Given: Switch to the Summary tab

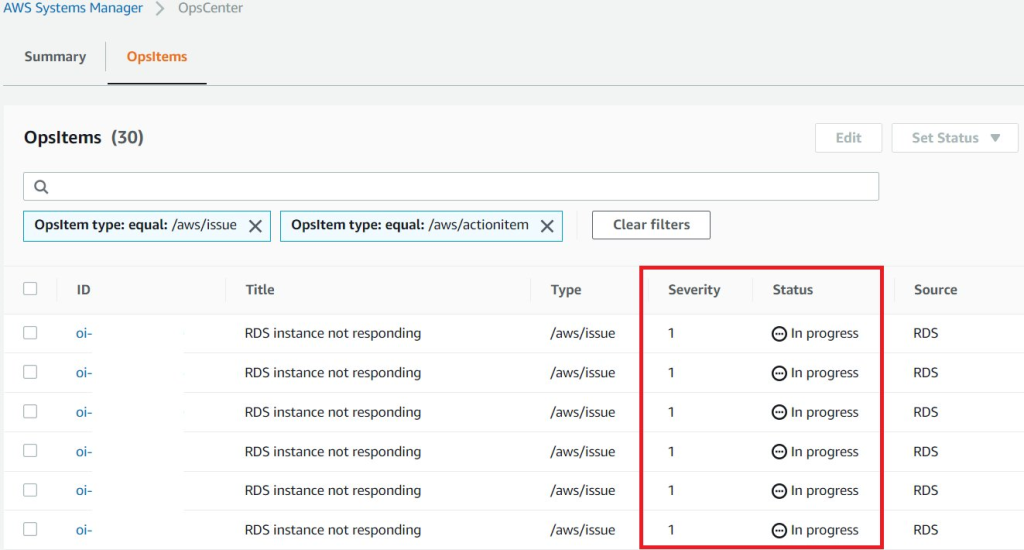Looking at the screenshot, I should click(55, 57).
